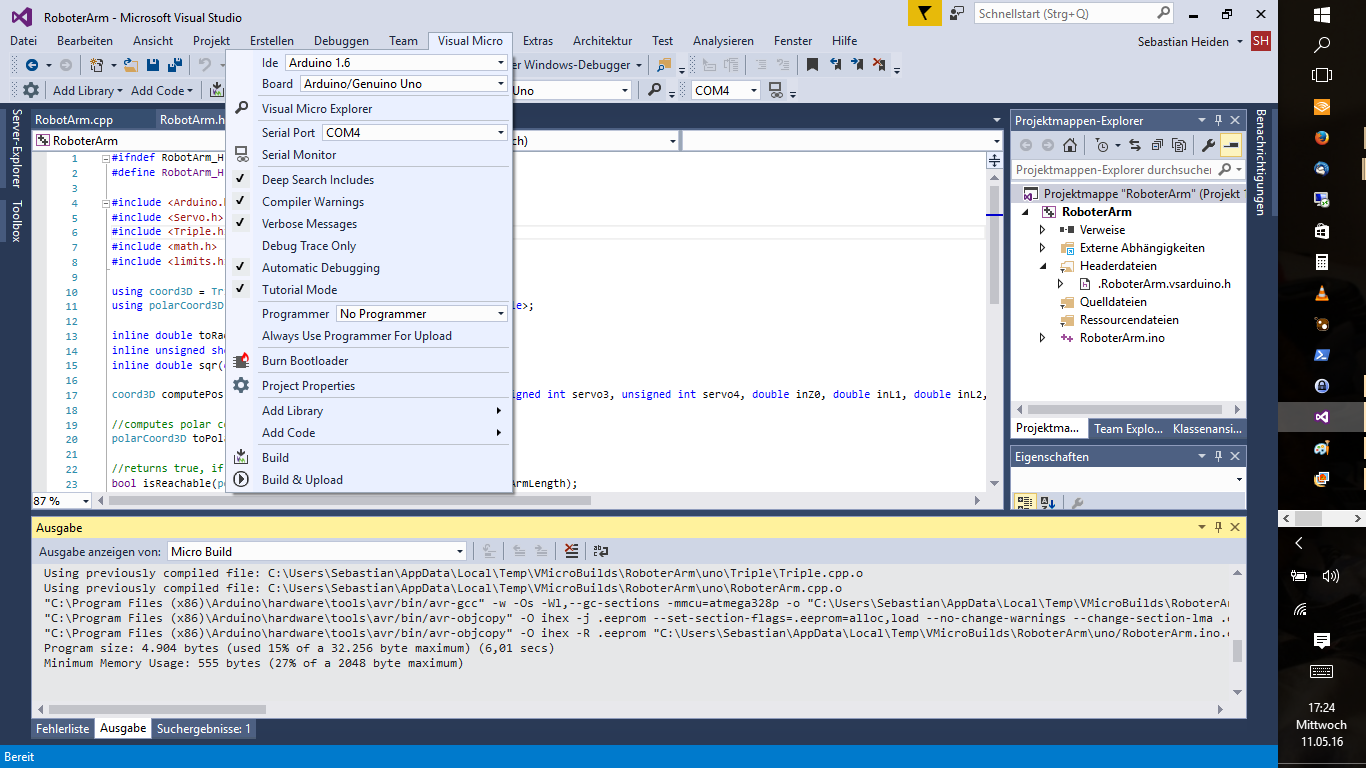1366x768 pixels.
Task: Click the sync arrows icon in Projektmappen-Explorer
Action: tap(1134, 145)
